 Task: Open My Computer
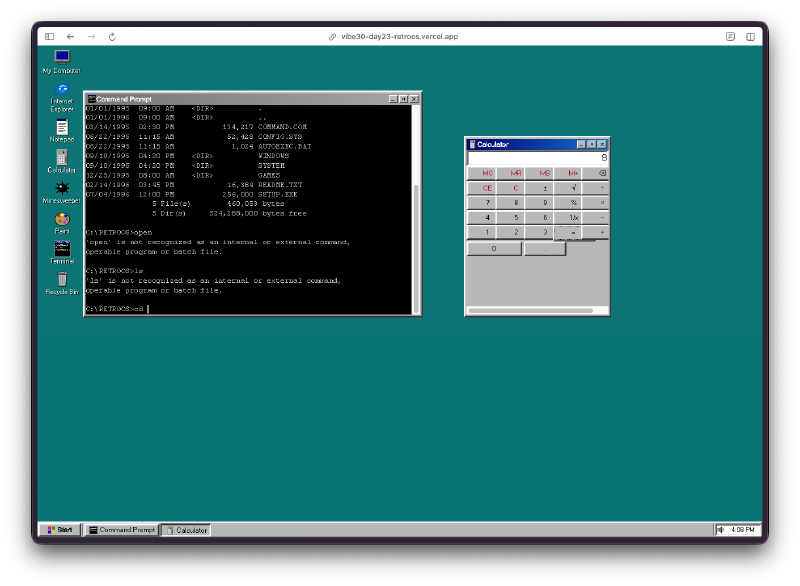[61, 58]
